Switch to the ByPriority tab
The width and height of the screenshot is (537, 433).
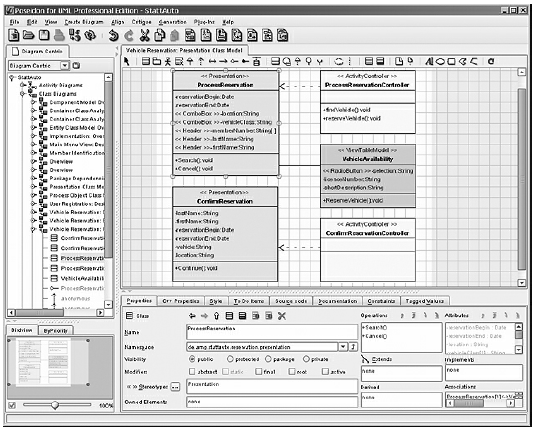click(x=56, y=331)
